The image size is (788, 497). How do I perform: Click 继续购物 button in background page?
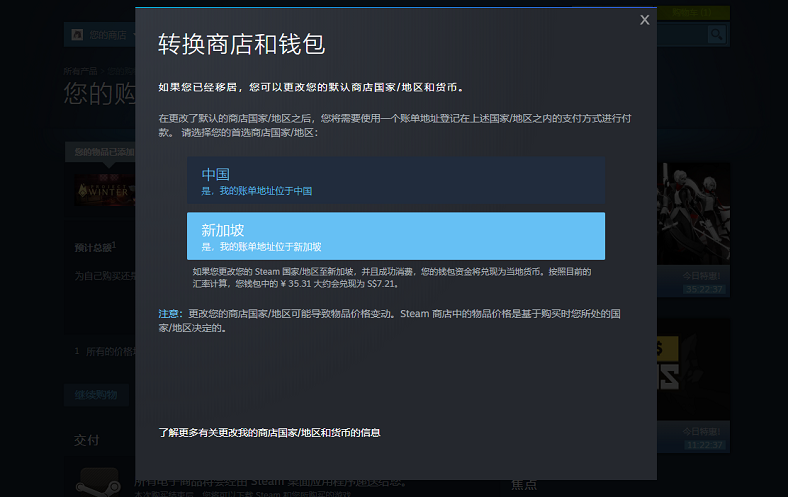click(96, 395)
